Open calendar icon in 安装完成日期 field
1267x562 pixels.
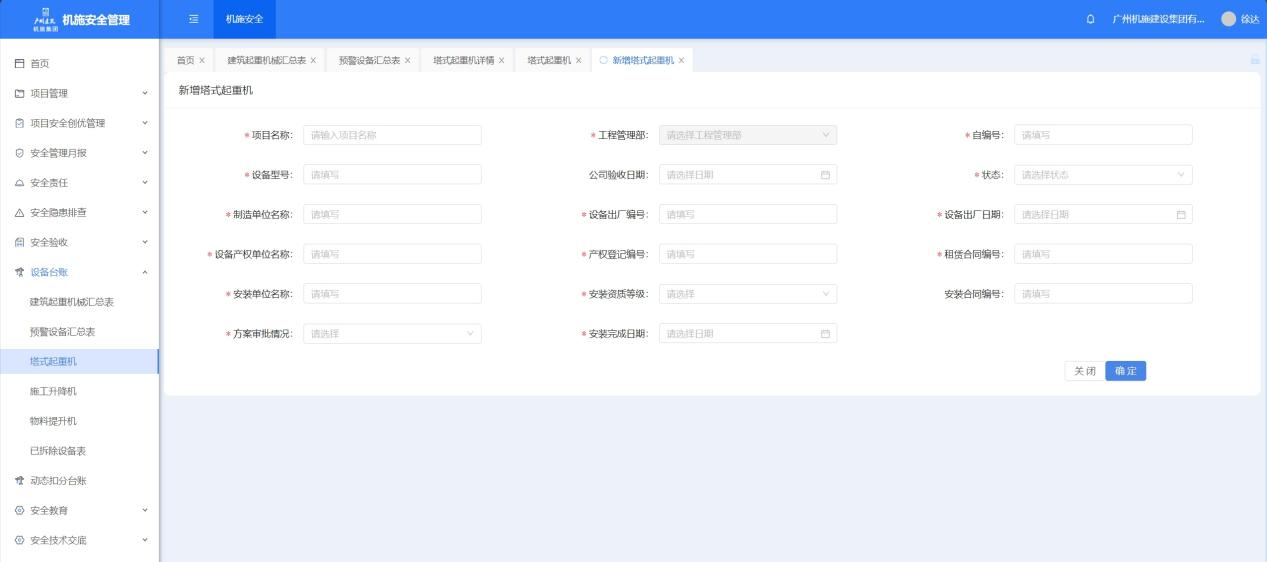[x=825, y=334]
